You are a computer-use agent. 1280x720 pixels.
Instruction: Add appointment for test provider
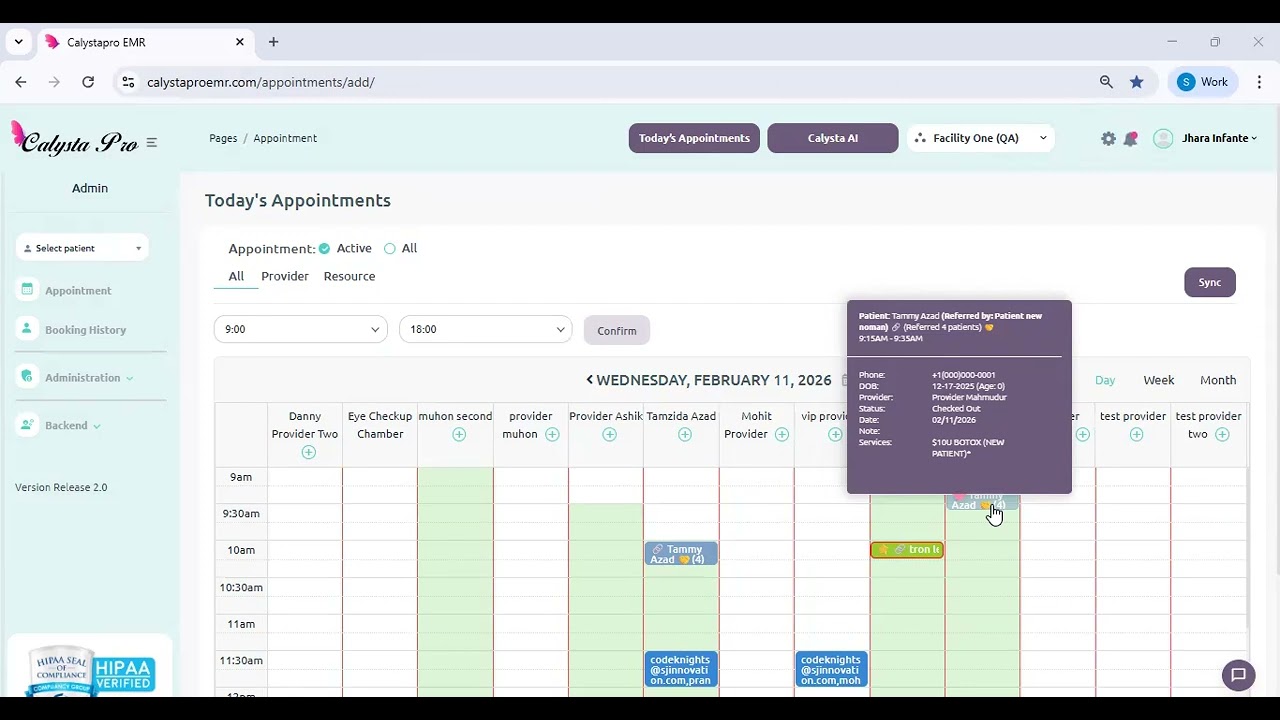pos(1136,434)
